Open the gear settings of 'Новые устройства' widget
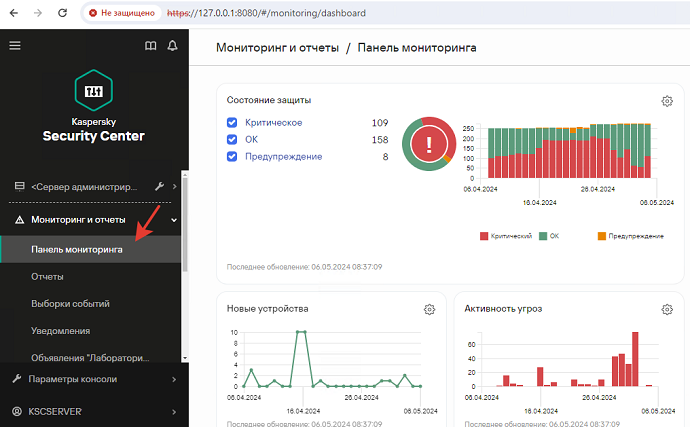Image resolution: width=690 pixels, height=427 pixels. 429,309
